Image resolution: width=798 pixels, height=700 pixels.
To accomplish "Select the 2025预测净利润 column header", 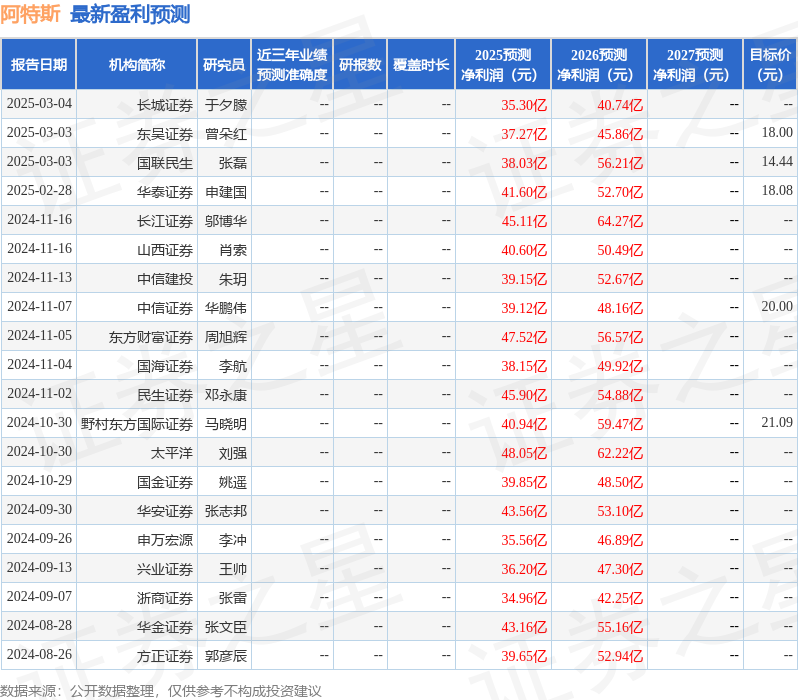I will coord(503,65).
